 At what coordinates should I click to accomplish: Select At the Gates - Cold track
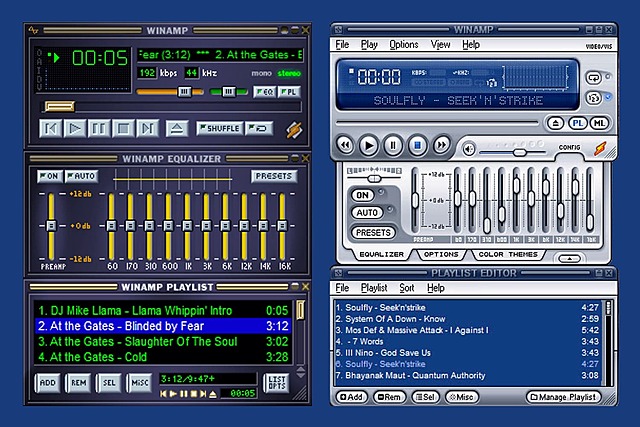(x=163, y=357)
